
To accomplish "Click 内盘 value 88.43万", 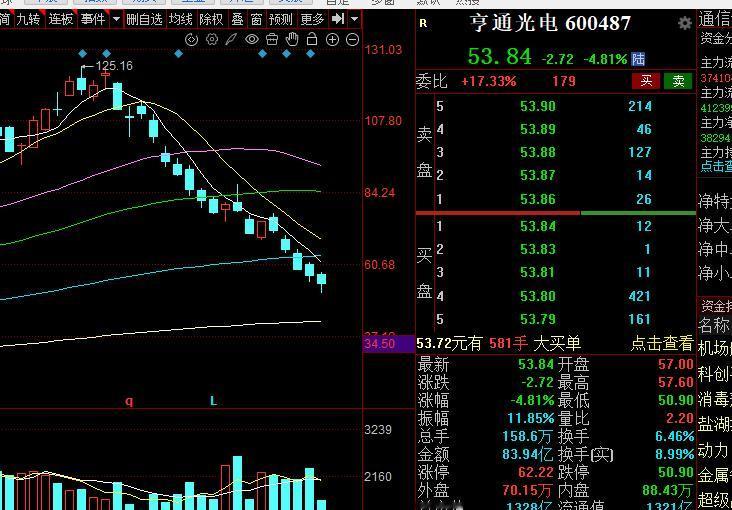I will (x=669, y=490).
